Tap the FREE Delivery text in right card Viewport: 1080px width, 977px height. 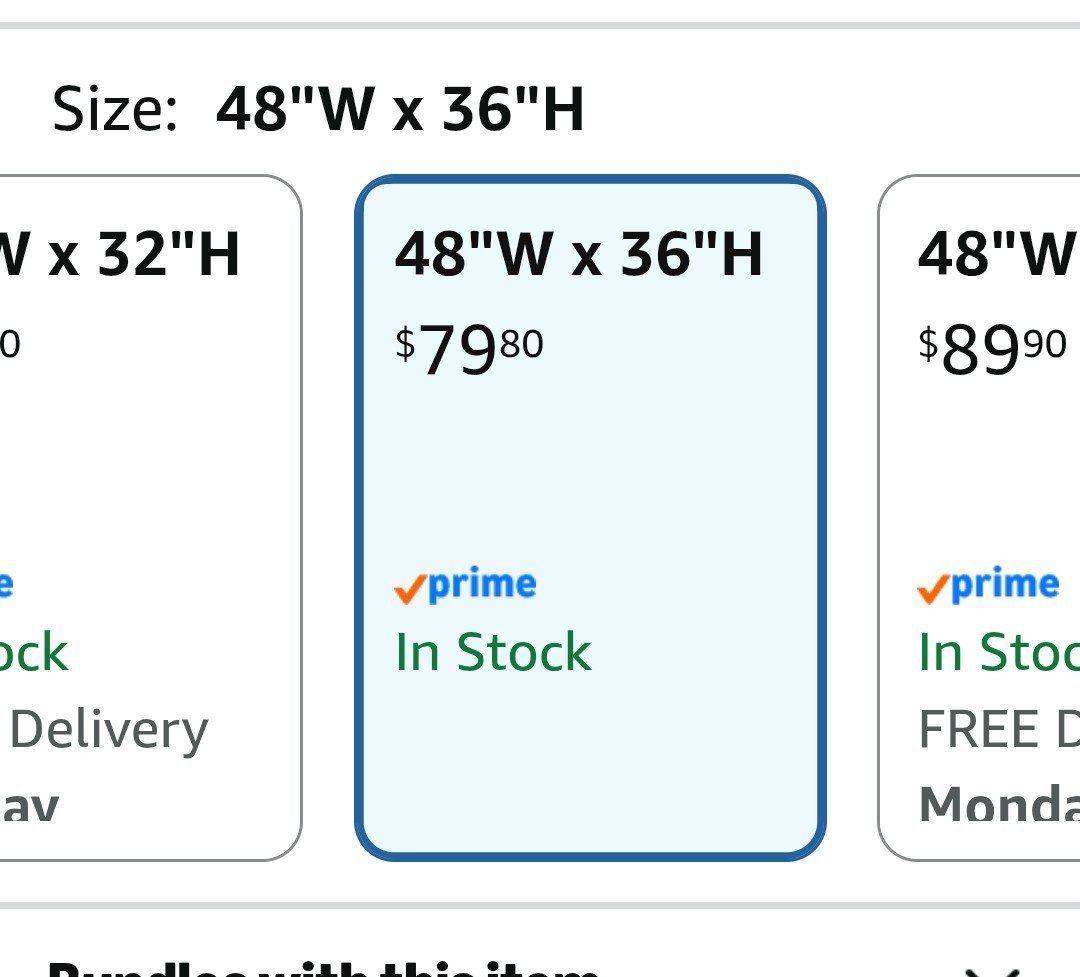(x=999, y=729)
